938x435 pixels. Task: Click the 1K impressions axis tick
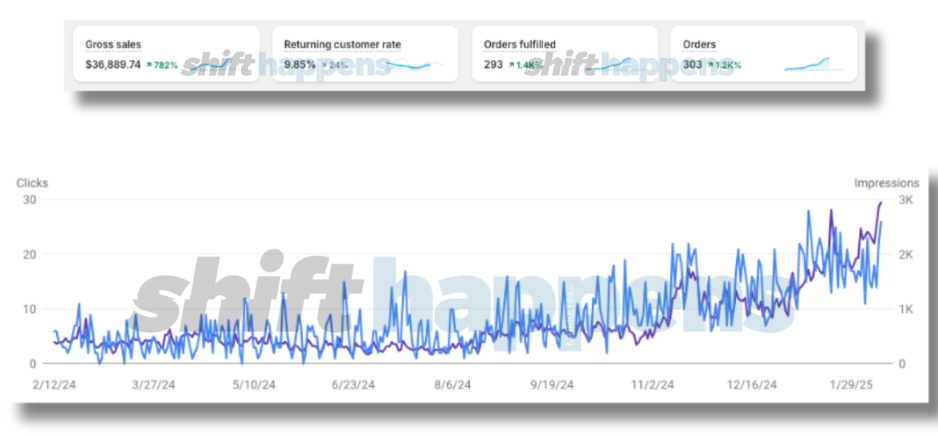pyautogui.click(x=905, y=309)
